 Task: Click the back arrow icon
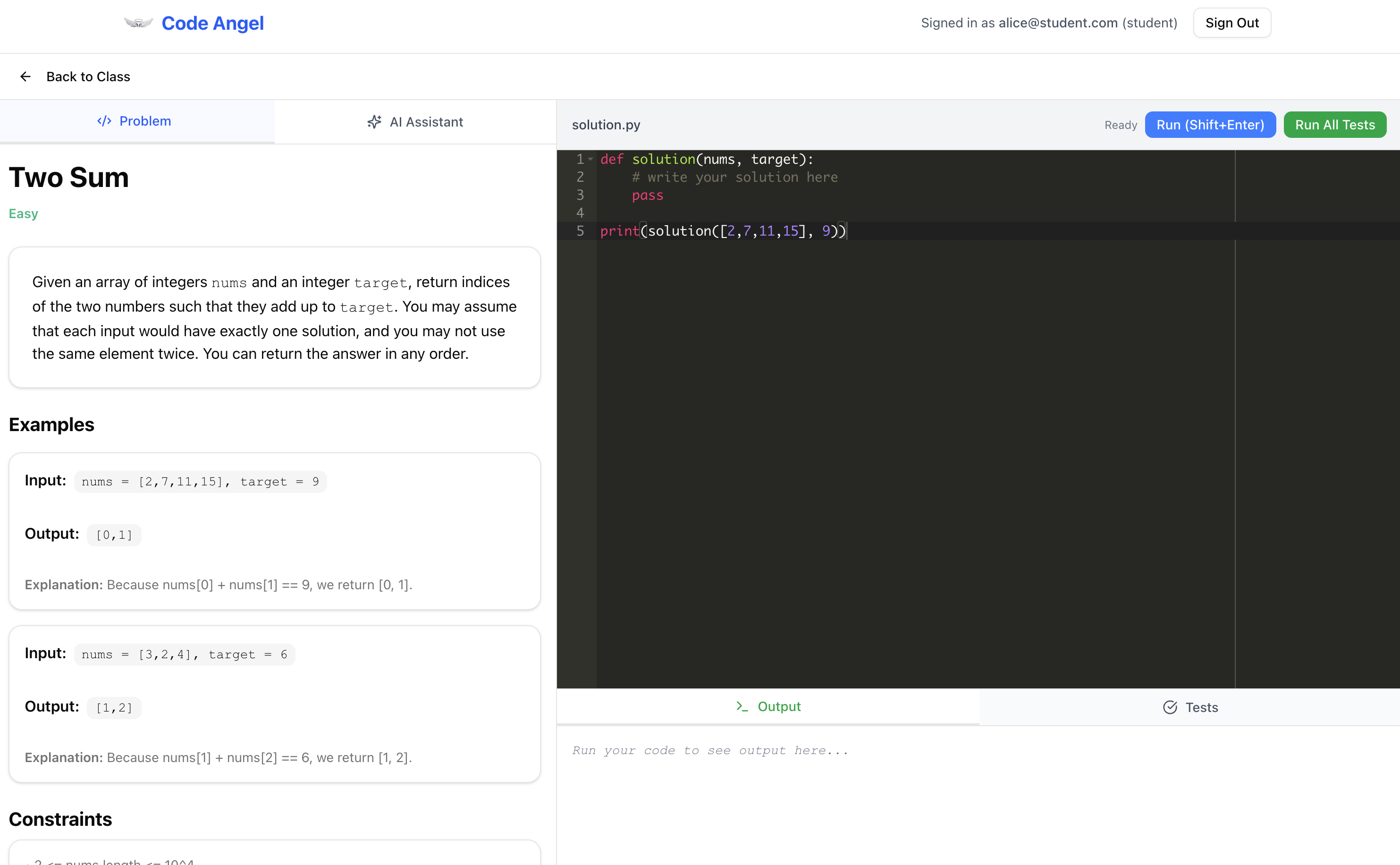coord(25,76)
